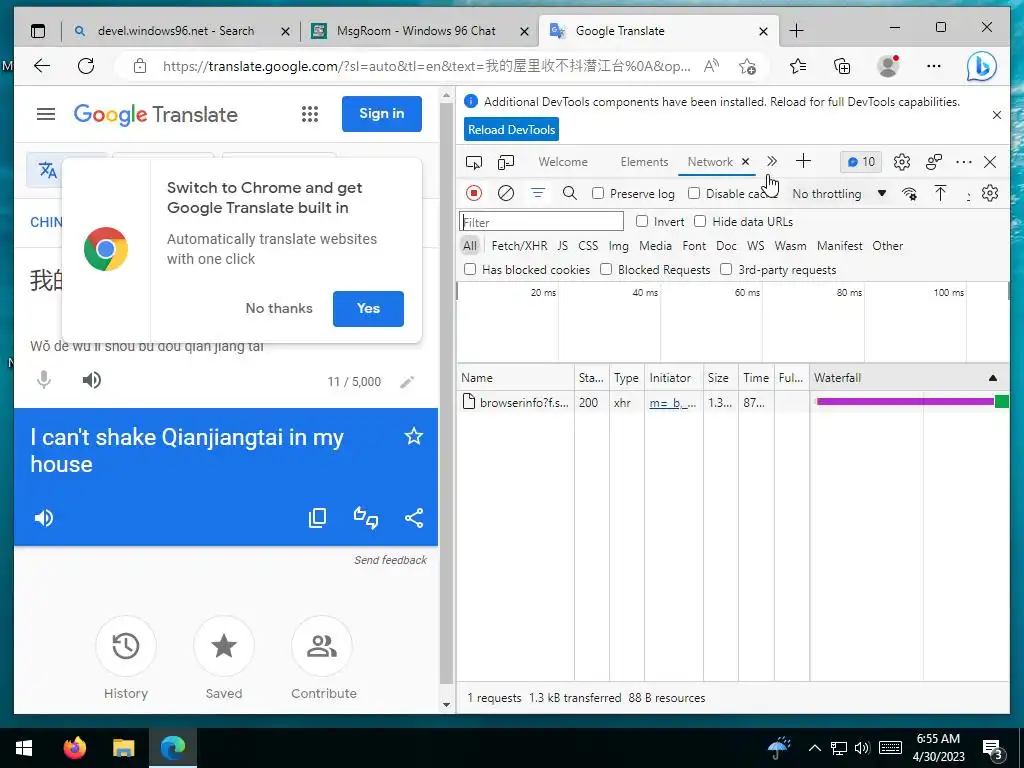This screenshot has width=1024, height=768.
Task: Open Saved translations
Action: (x=224, y=646)
